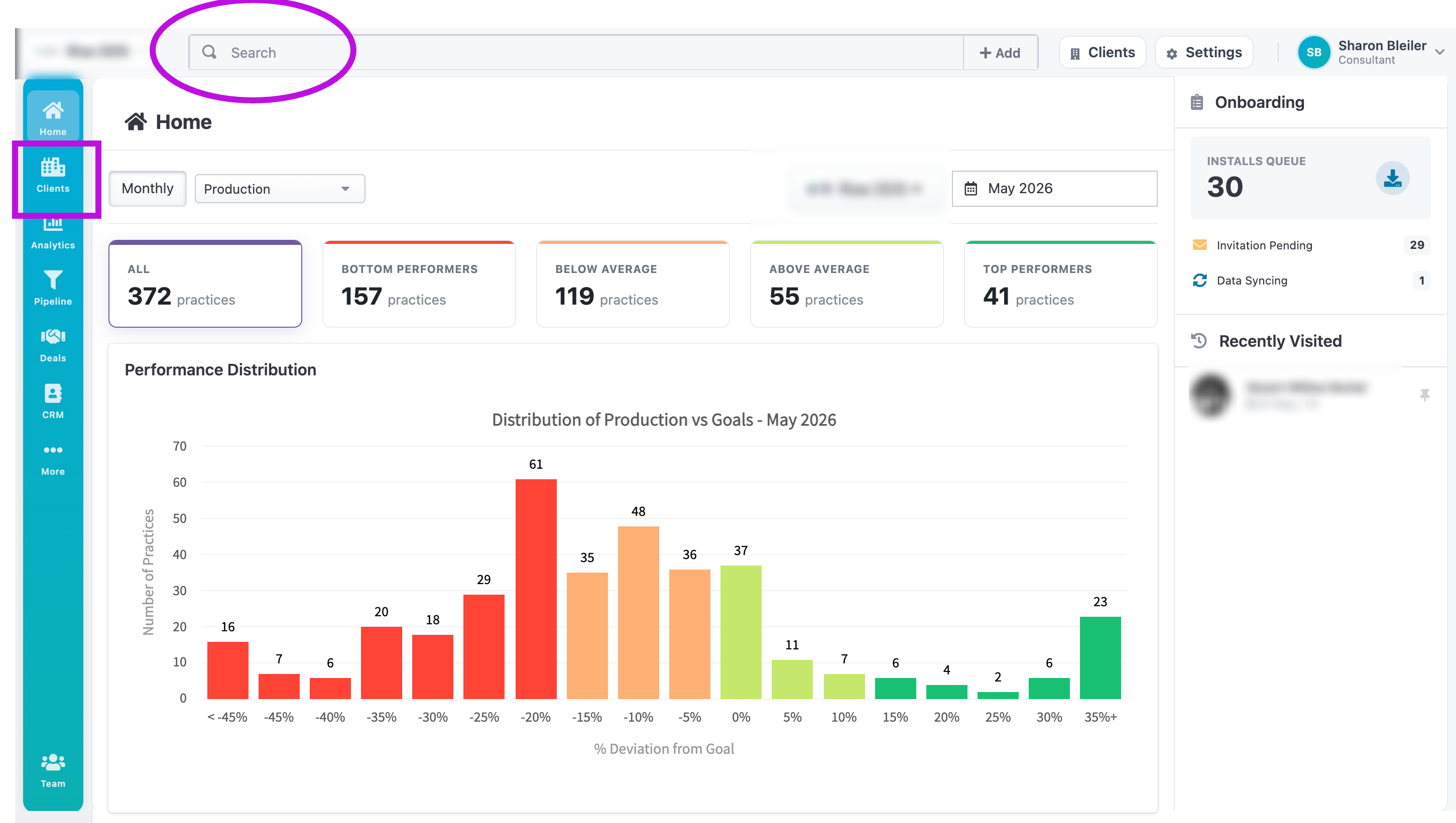Select the Bottom Performers card
The width and height of the screenshot is (1456, 823).
(x=418, y=284)
